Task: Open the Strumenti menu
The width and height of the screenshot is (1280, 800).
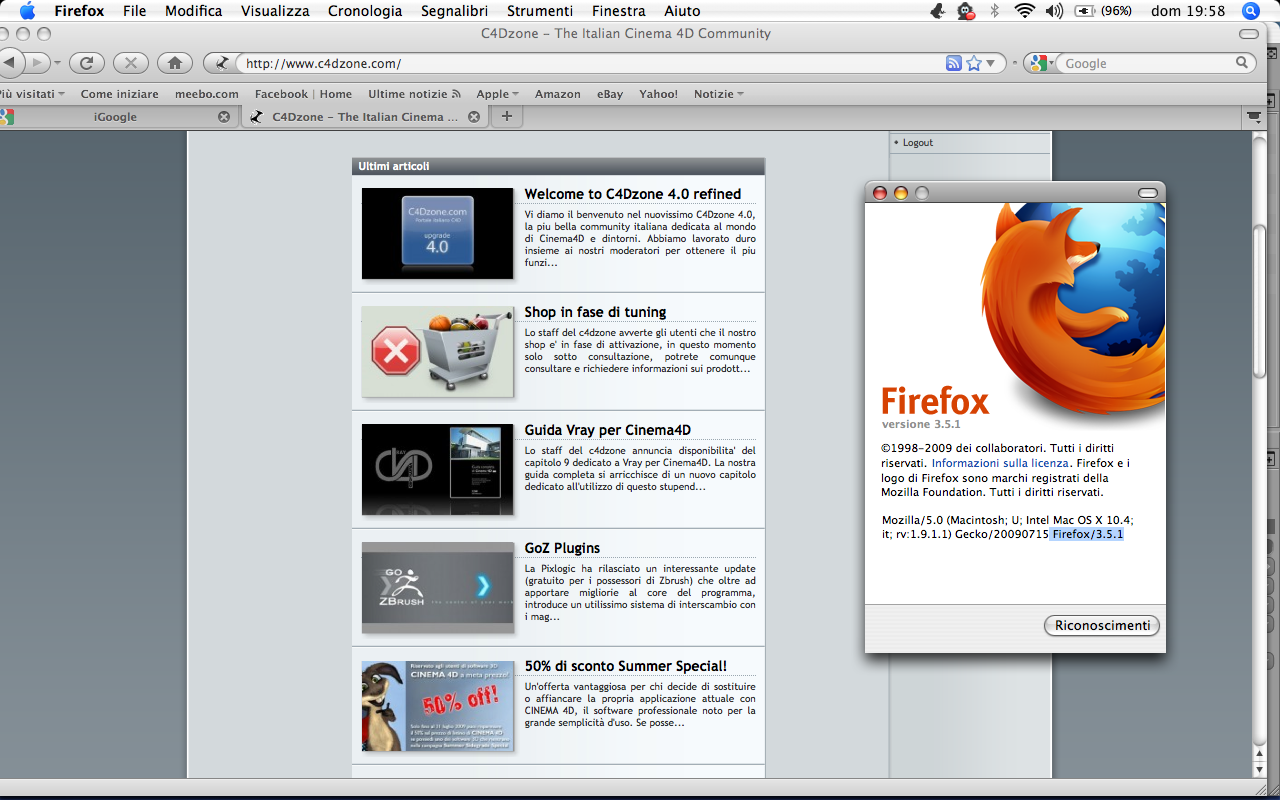Action: click(x=540, y=11)
